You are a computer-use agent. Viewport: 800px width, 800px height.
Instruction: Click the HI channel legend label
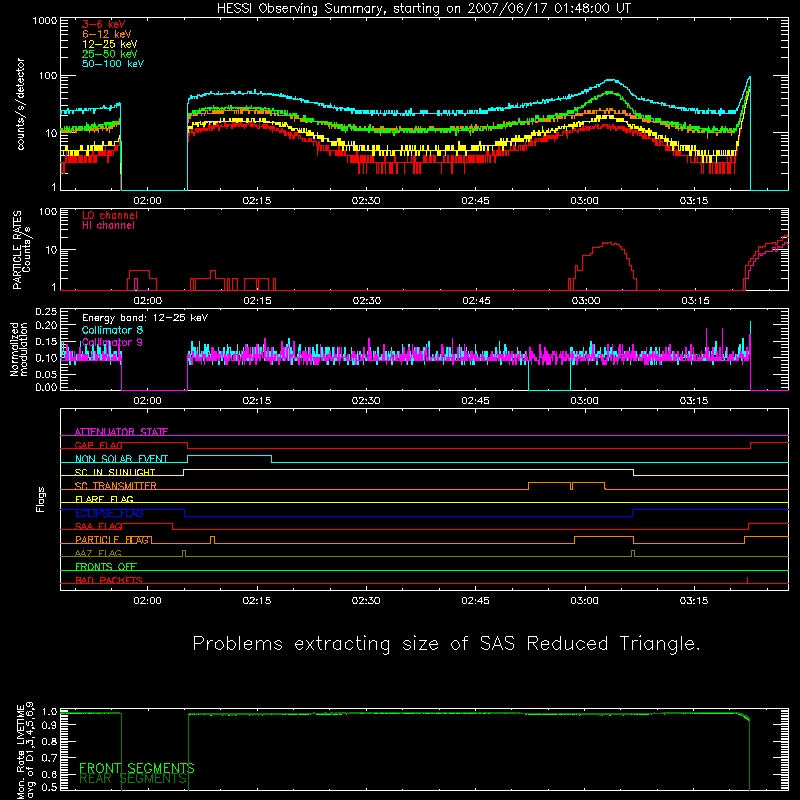point(108,226)
